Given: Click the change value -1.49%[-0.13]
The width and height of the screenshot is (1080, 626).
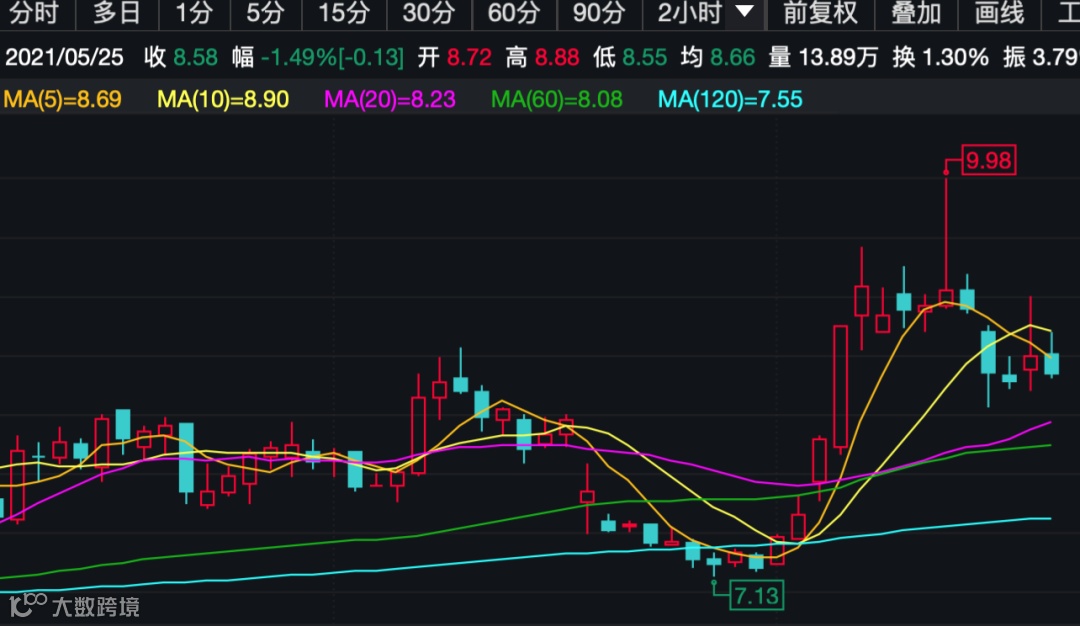Looking at the screenshot, I should tap(333, 57).
